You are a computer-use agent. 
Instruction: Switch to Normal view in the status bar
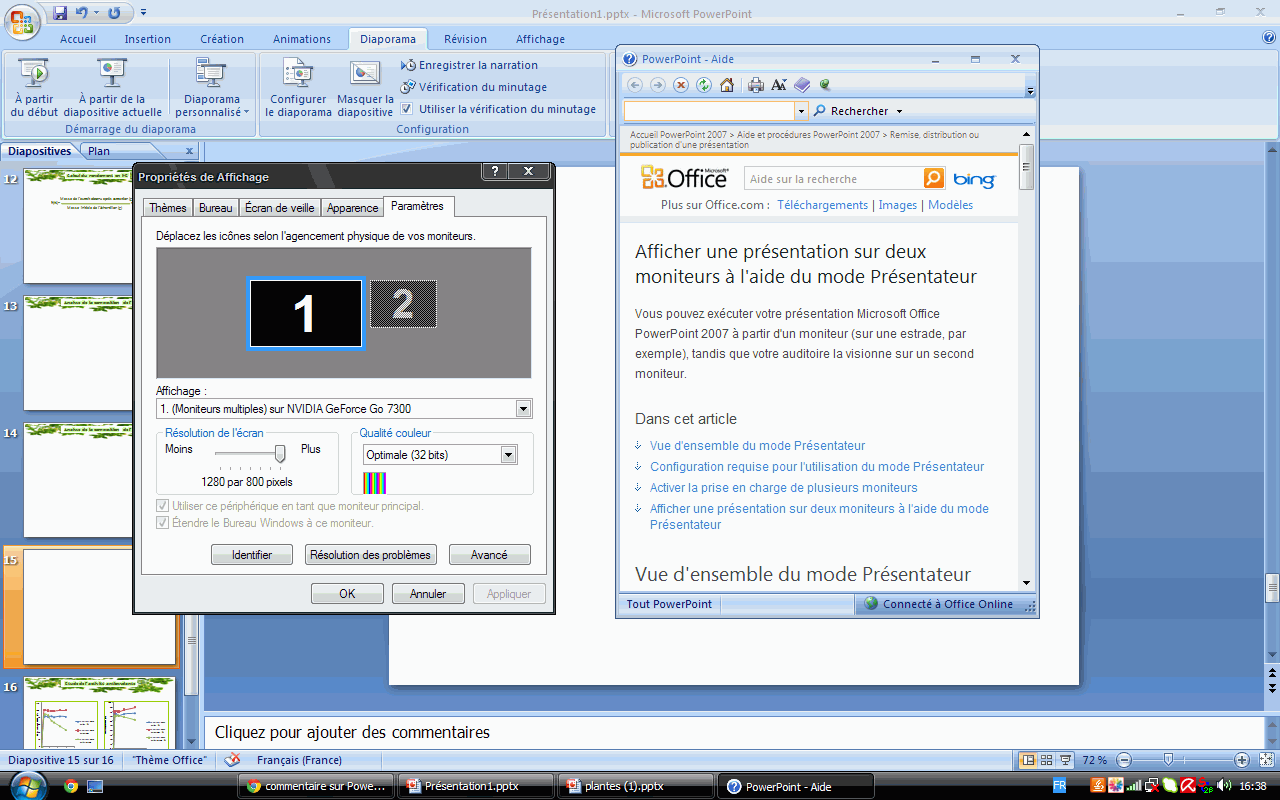[x=1027, y=760]
